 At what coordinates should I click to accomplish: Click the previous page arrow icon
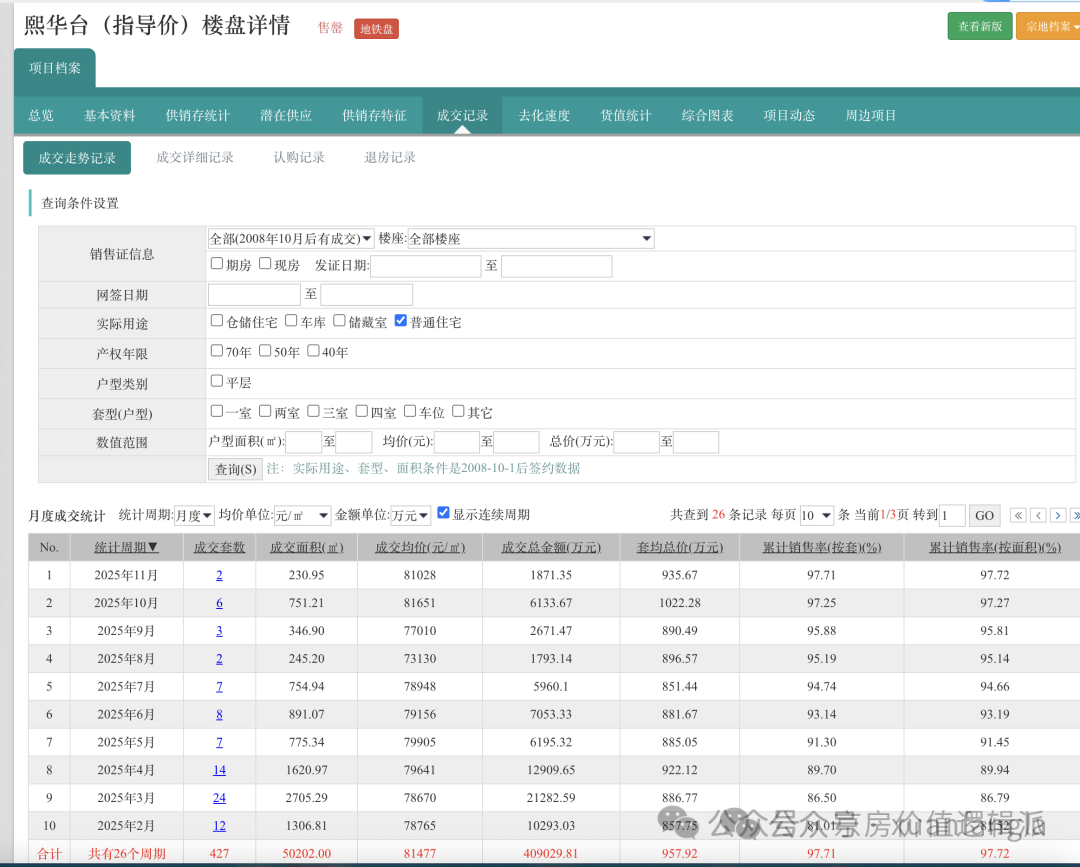point(1038,515)
